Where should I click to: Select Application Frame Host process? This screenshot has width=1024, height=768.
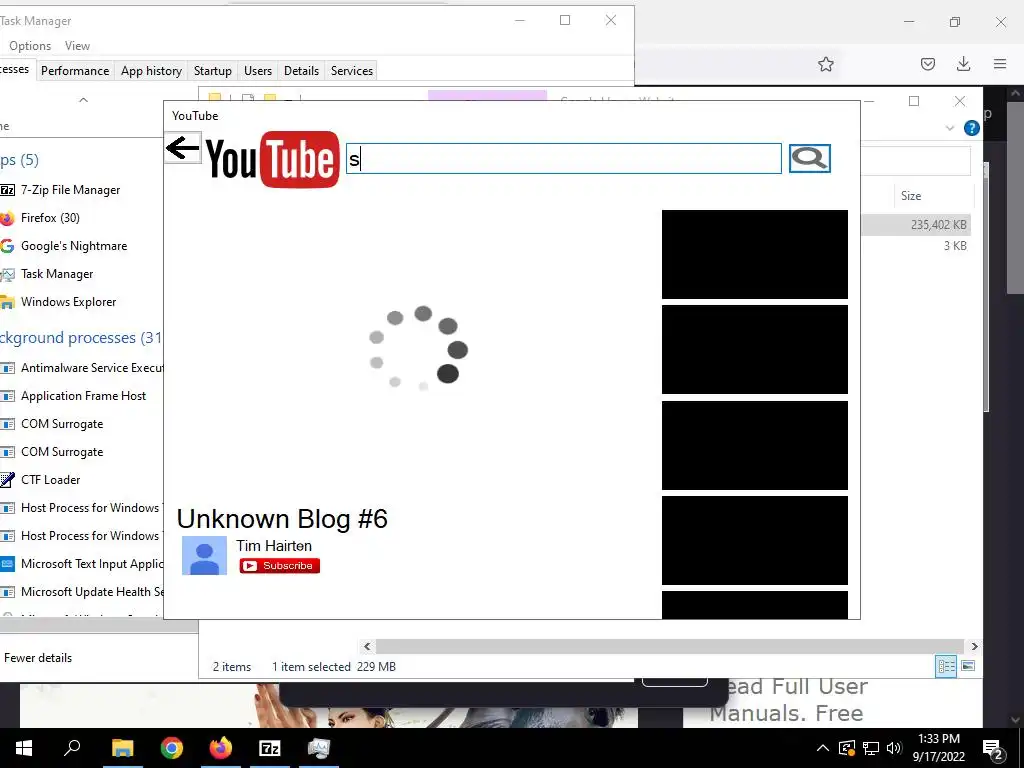click(82, 396)
